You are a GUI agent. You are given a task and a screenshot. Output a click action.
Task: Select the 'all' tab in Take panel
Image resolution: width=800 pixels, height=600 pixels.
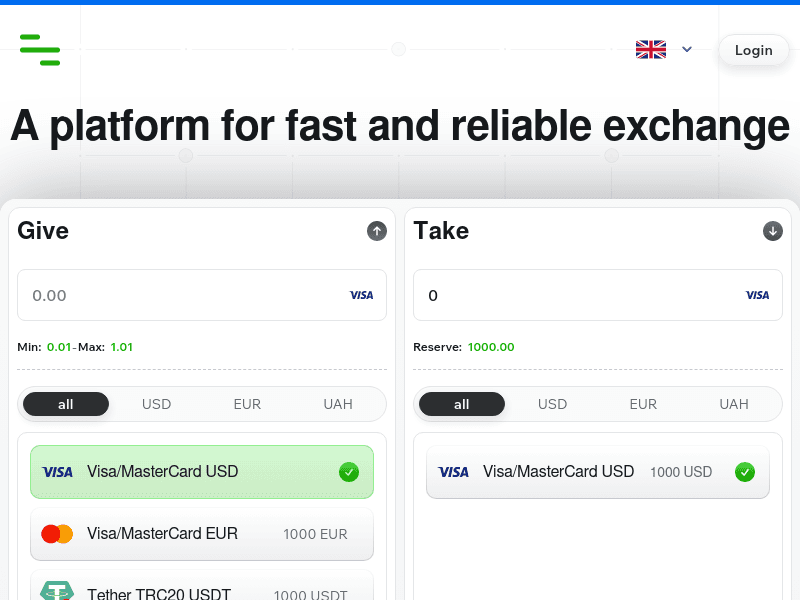(462, 404)
